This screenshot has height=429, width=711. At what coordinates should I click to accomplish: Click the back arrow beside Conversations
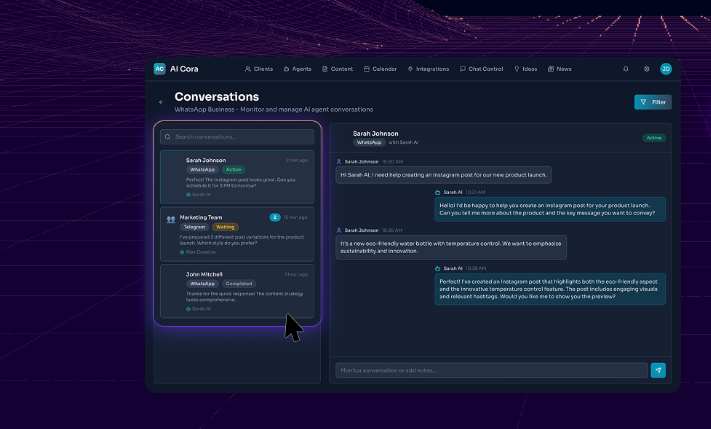[161, 102]
